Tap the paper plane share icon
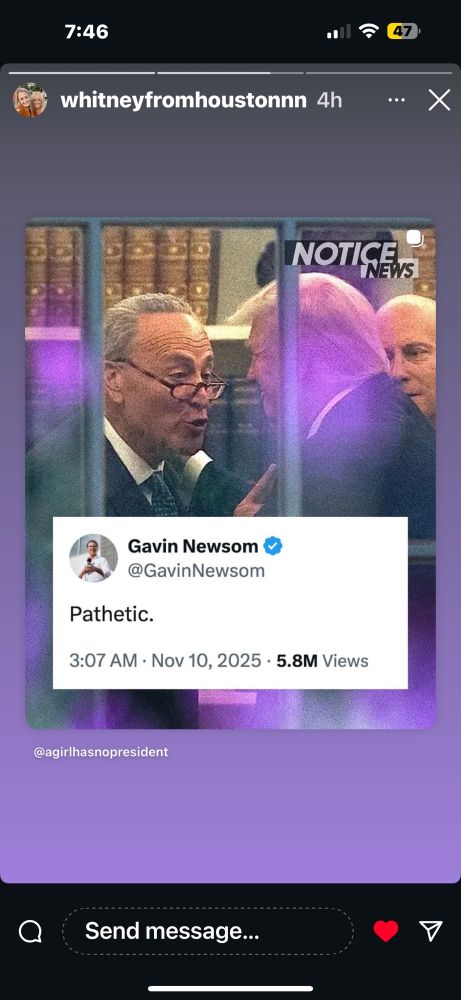This screenshot has width=461, height=1000. tap(431, 931)
